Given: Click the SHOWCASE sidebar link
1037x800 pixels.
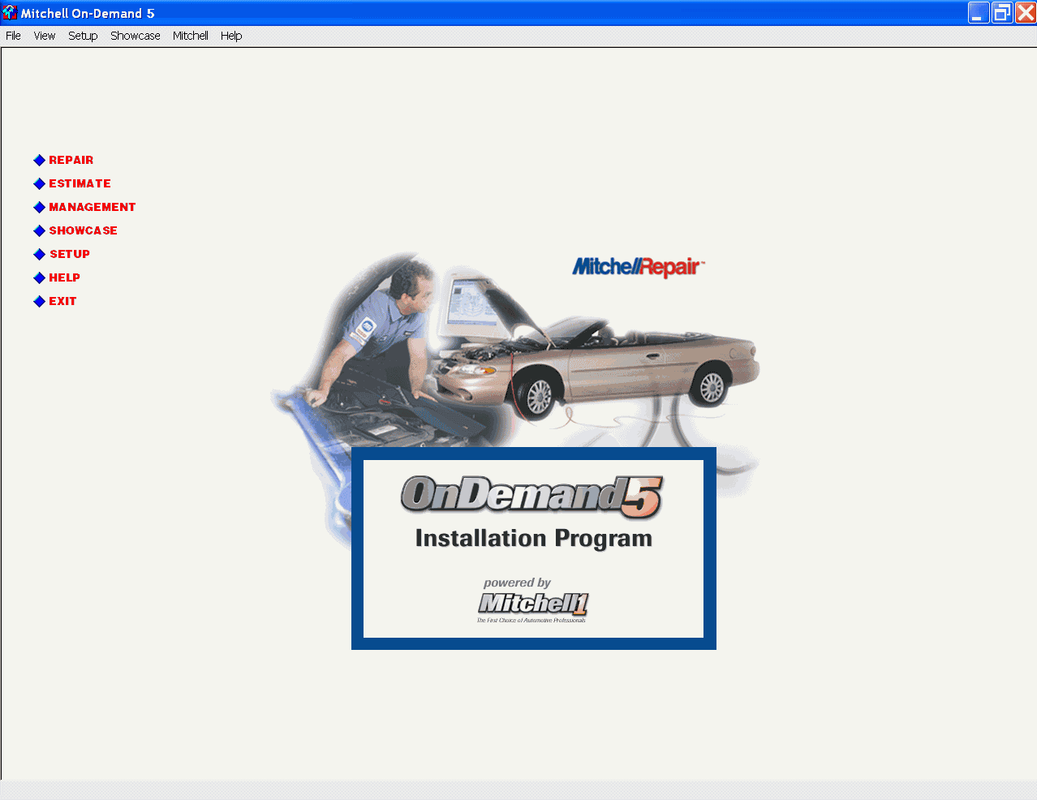Looking at the screenshot, I should click(83, 231).
